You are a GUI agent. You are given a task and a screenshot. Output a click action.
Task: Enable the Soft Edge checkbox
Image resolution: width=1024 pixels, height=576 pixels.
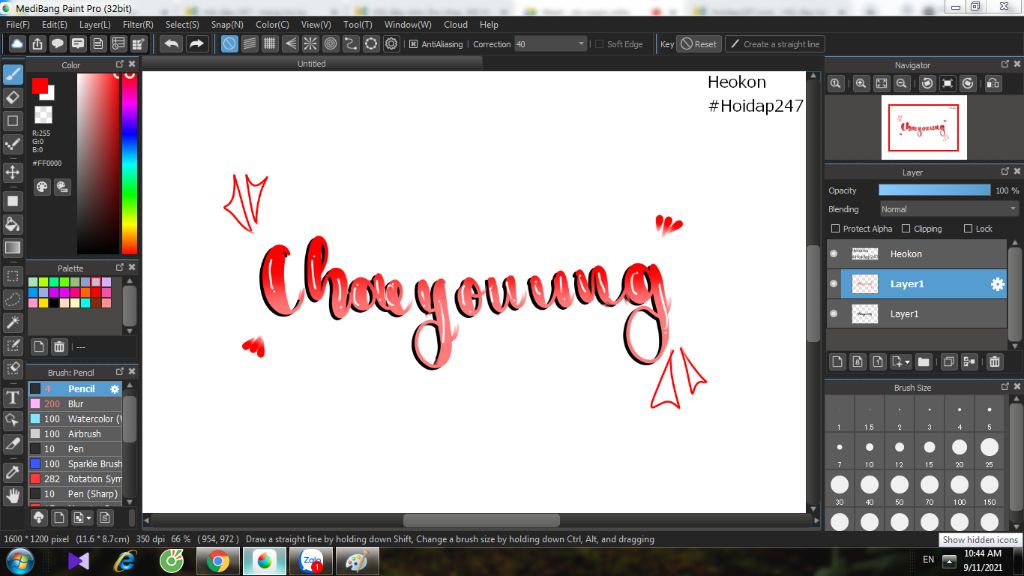tap(600, 44)
